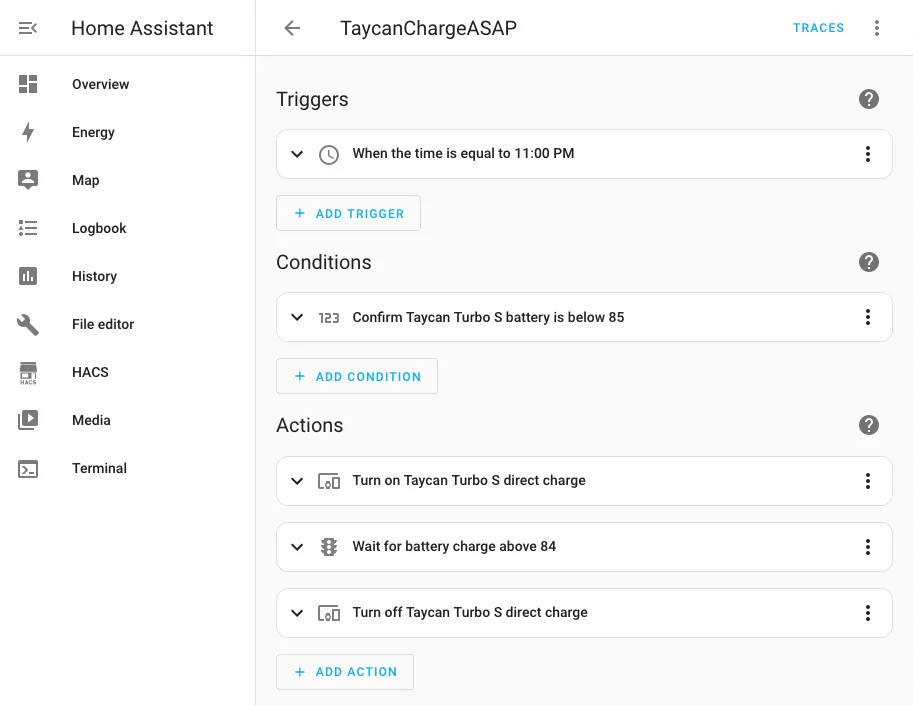913x705 pixels.
Task: Select HACS in the sidebar
Action: (90, 372)
